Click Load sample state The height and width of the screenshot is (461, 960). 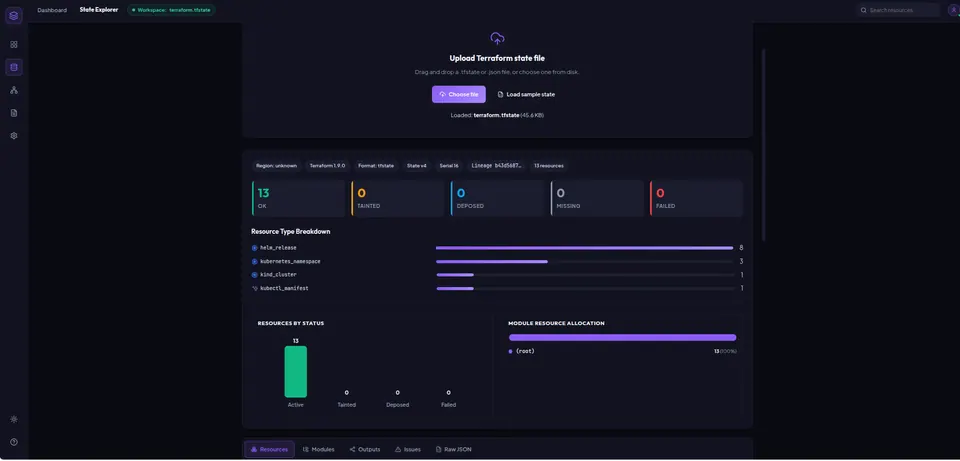coord(527,94)
